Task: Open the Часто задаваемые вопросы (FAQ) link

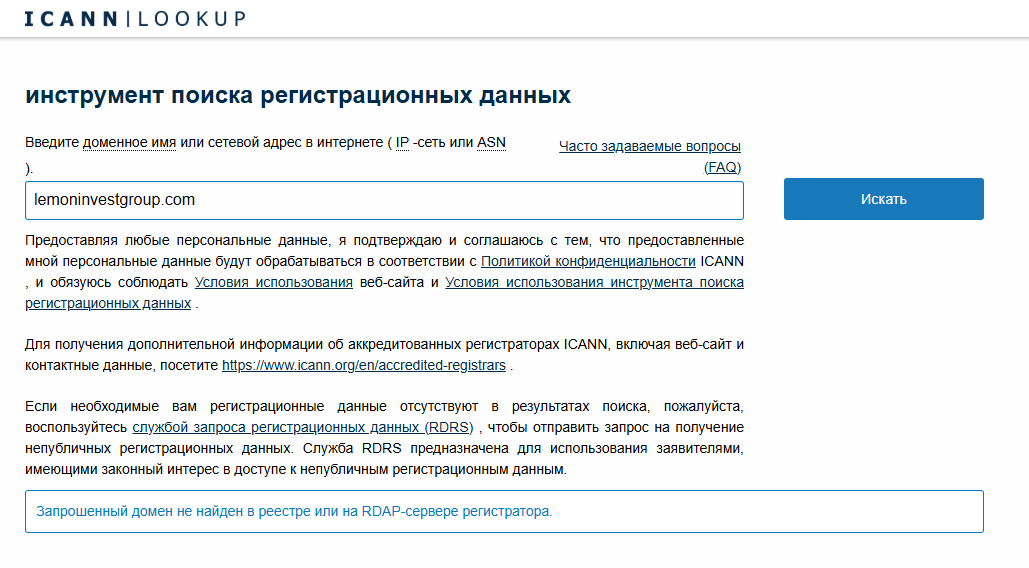Action: pyautogui.click(x=650, y=156)
